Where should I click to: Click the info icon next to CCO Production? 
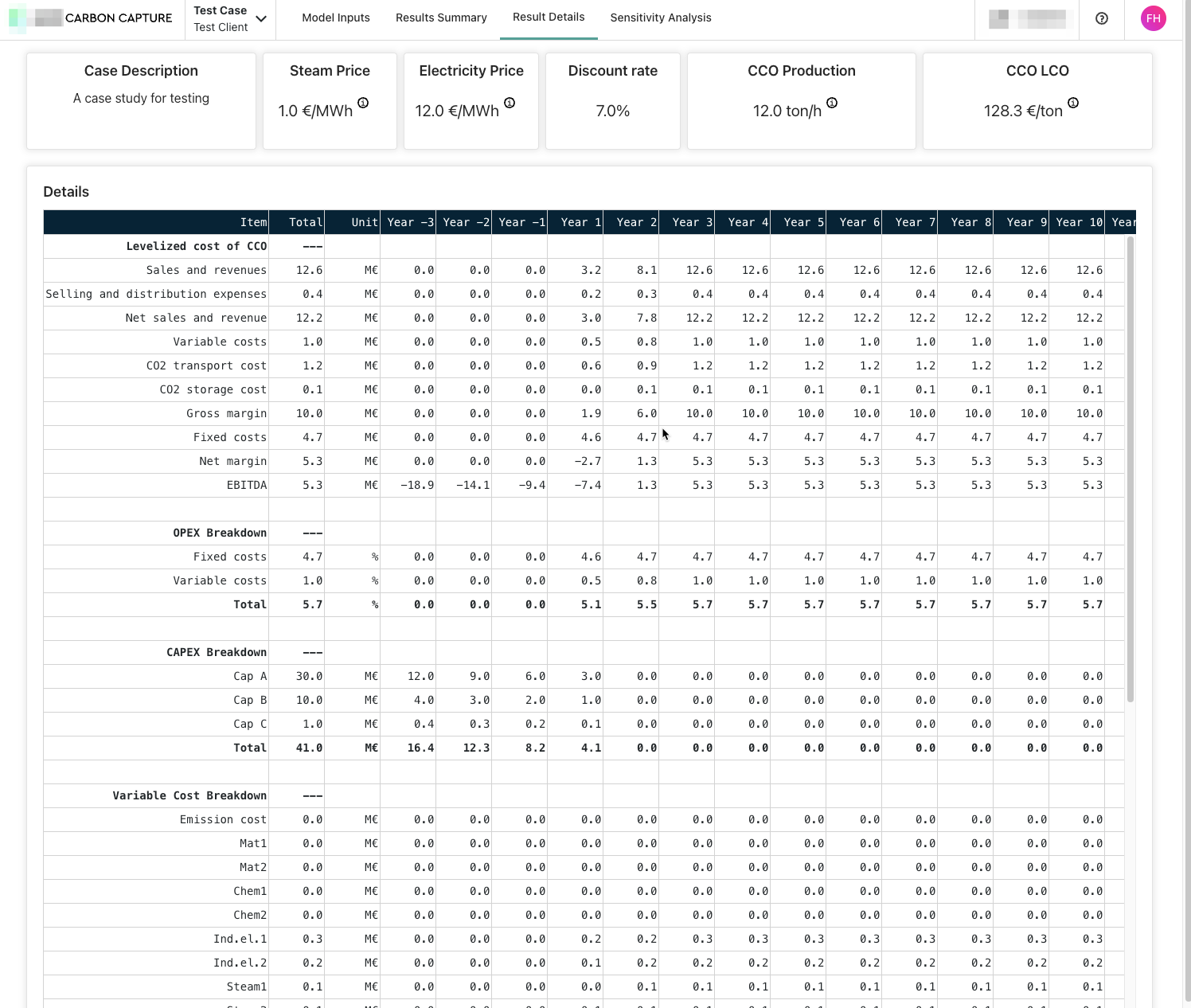[832, 103]
